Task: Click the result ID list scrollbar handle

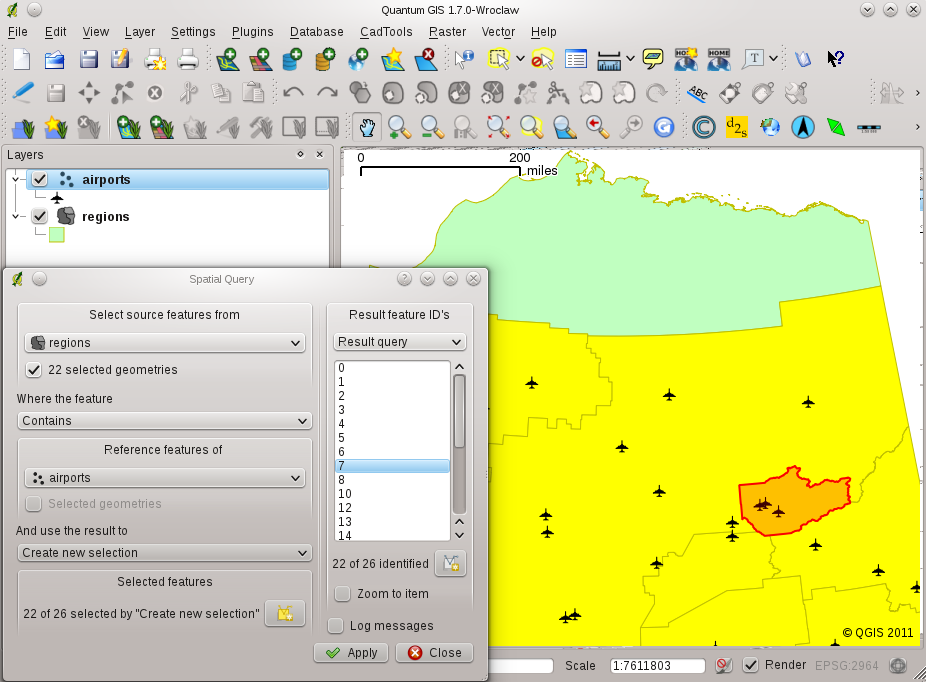Action: pyautogui.click(x=459, y=412)
